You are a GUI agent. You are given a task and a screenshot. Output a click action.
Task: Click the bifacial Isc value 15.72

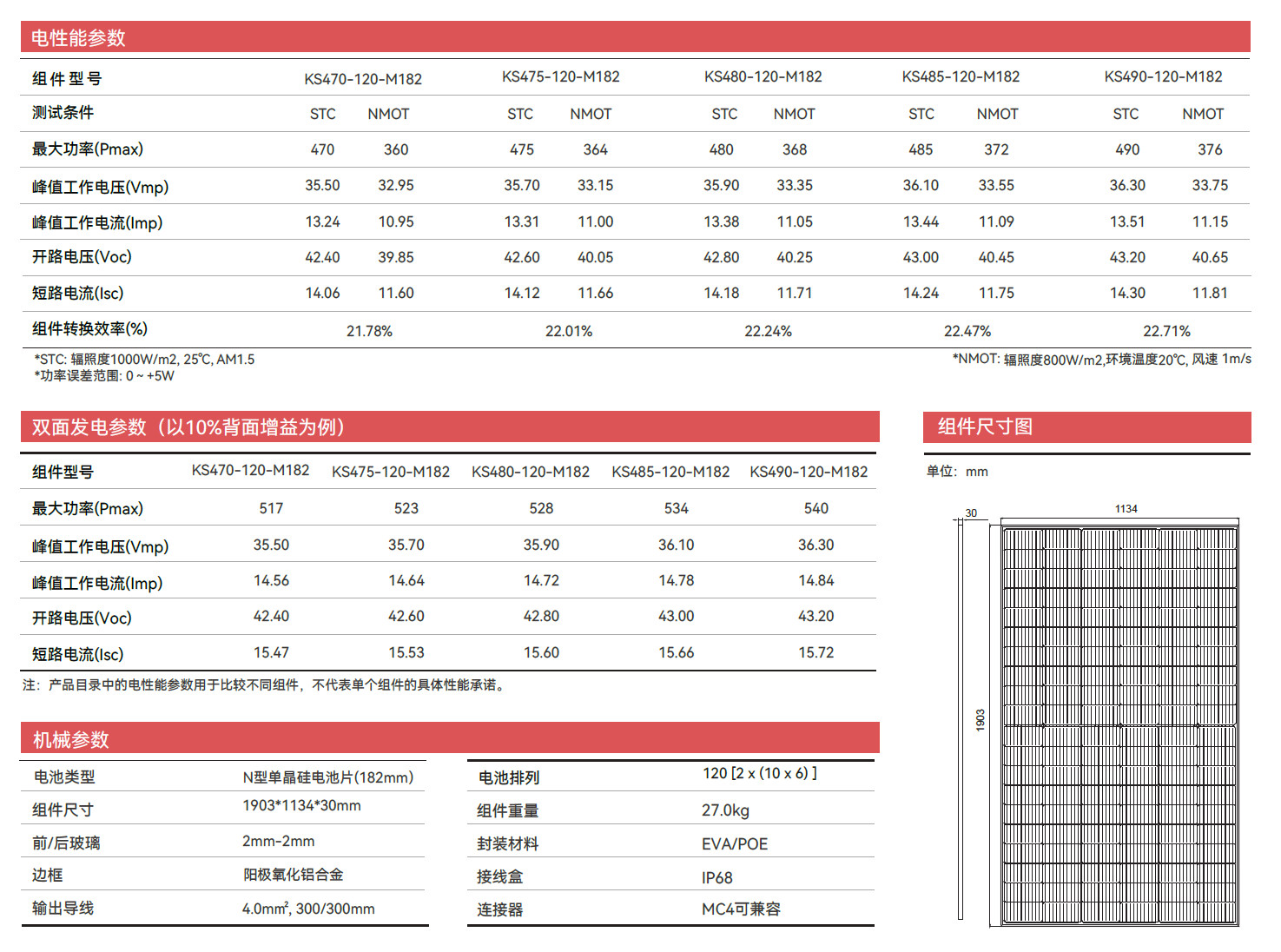coord(815,652)
